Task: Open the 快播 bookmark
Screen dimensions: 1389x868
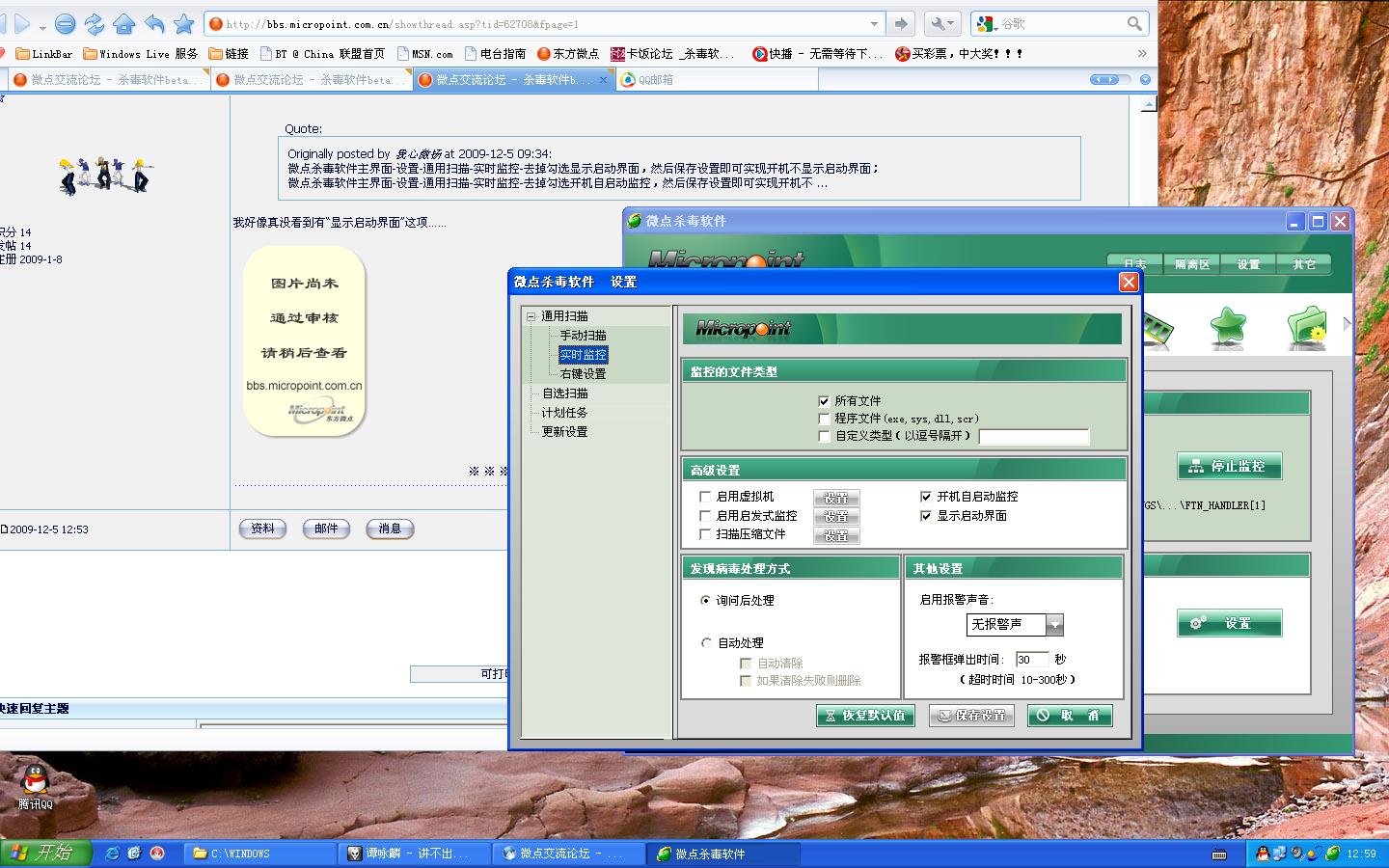Action: pos(817,54)
